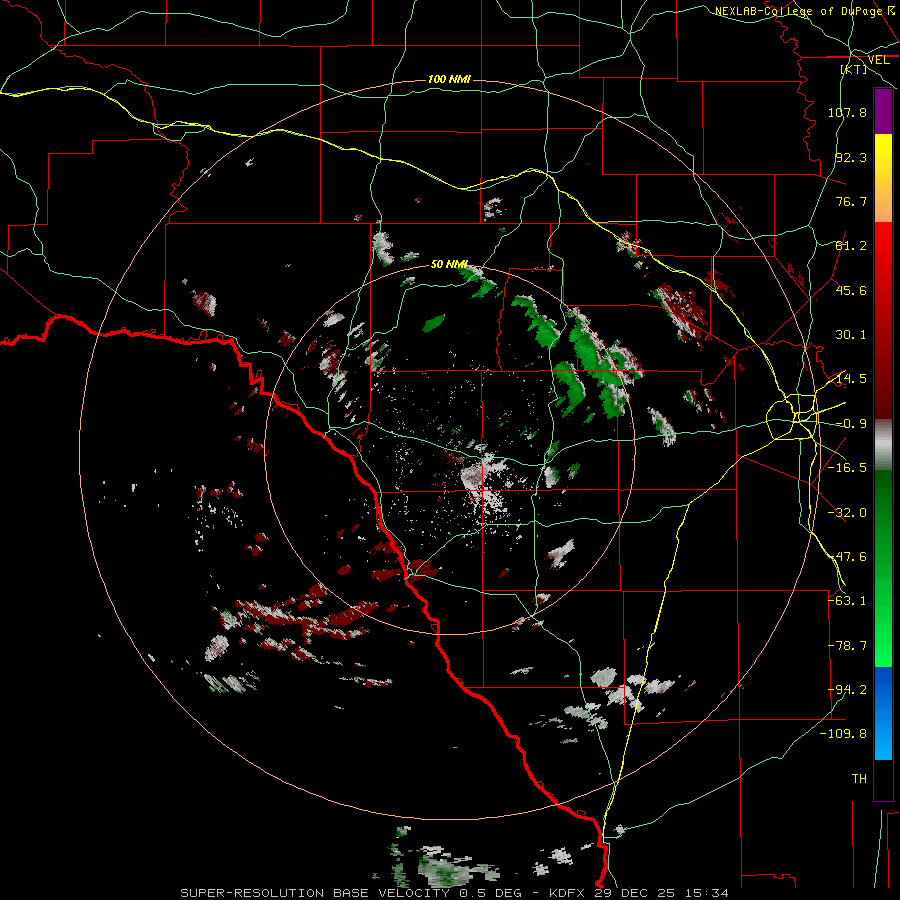This screenshot has height=900, width=900.
Task: Click the 100 NMI range ring label
Action: click(449, 79)
